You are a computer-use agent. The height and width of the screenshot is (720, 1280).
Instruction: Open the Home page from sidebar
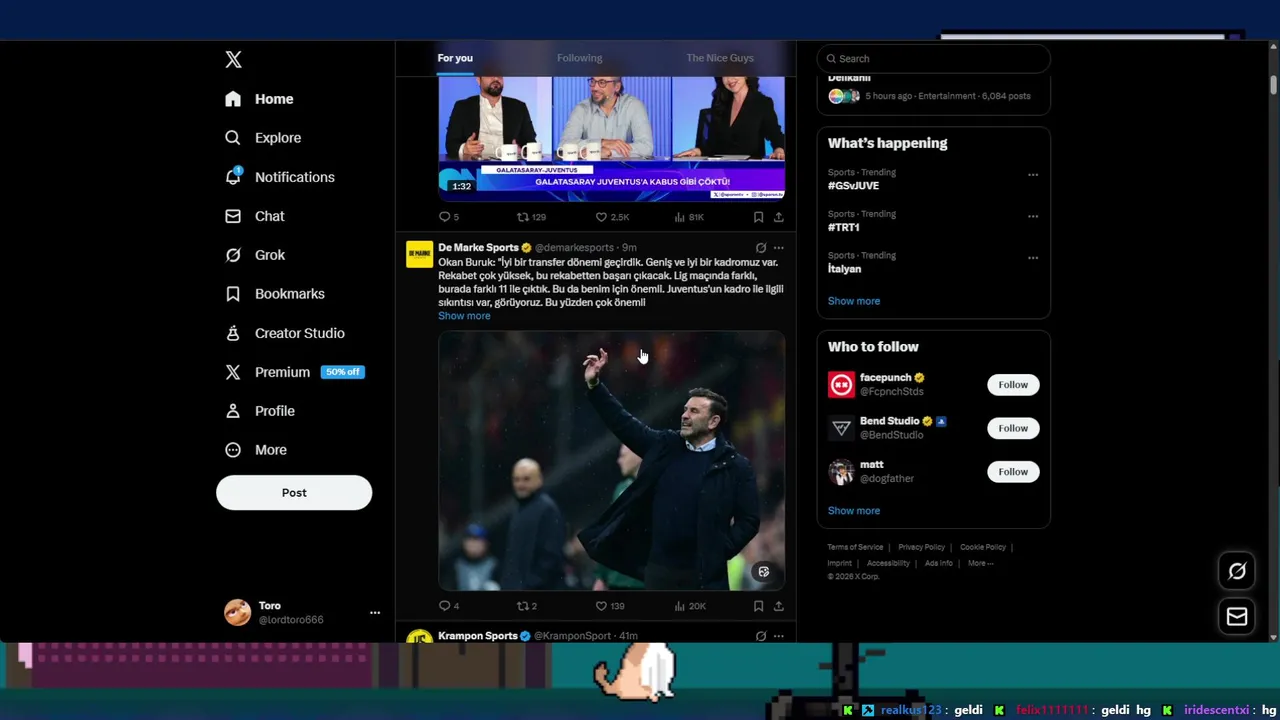(x=260, y=99)
